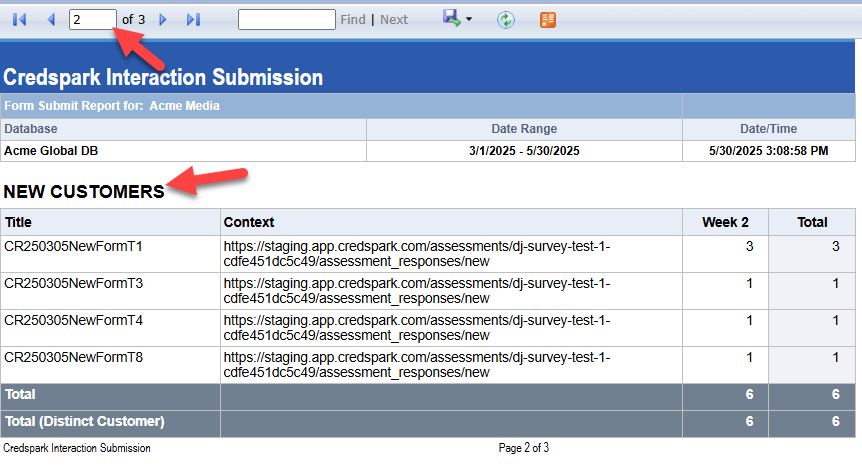The image size is (862, 468).
Task: Go to the first report page
Action: (19, 19)
